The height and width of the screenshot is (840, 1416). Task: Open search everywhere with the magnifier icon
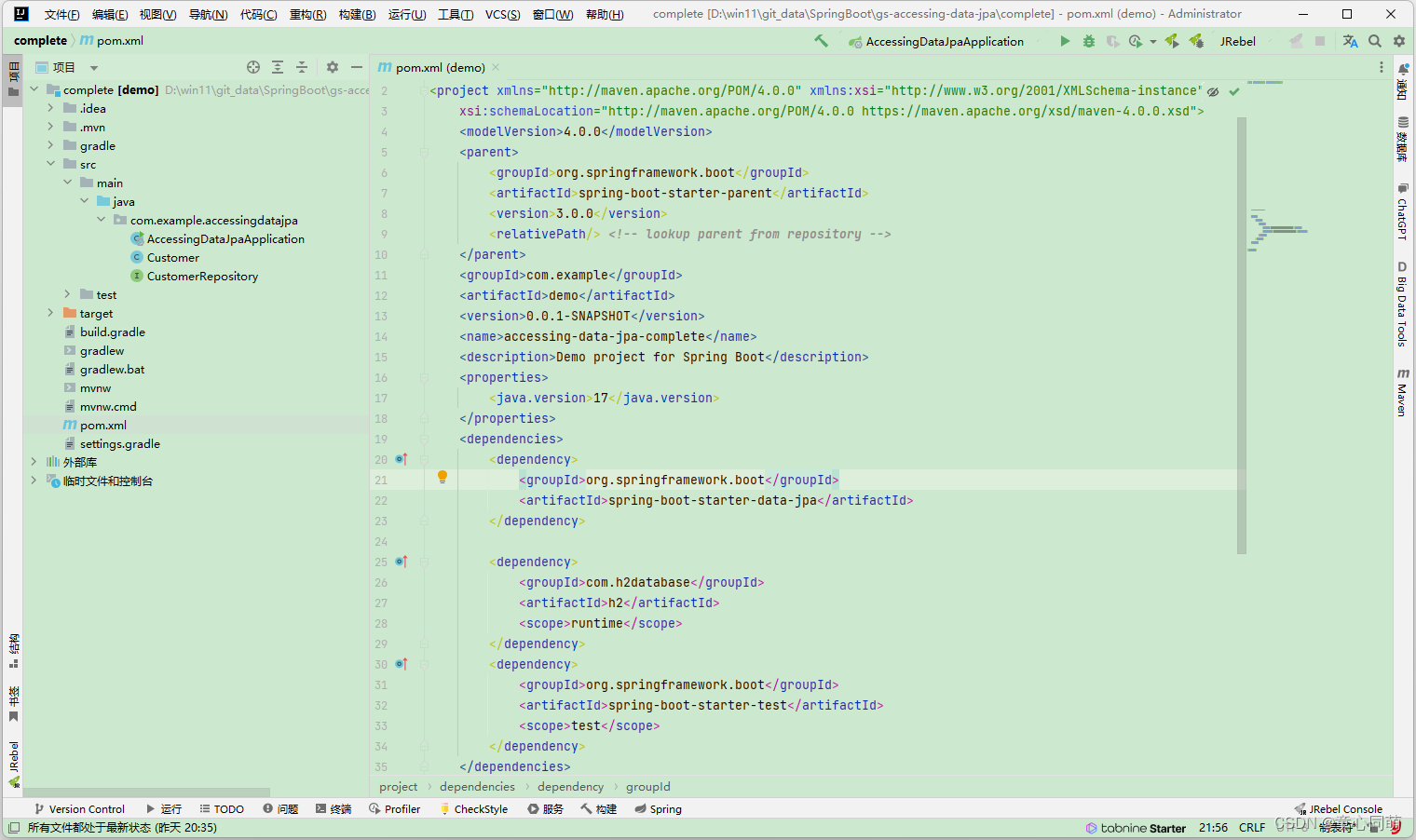point(1374,41)
